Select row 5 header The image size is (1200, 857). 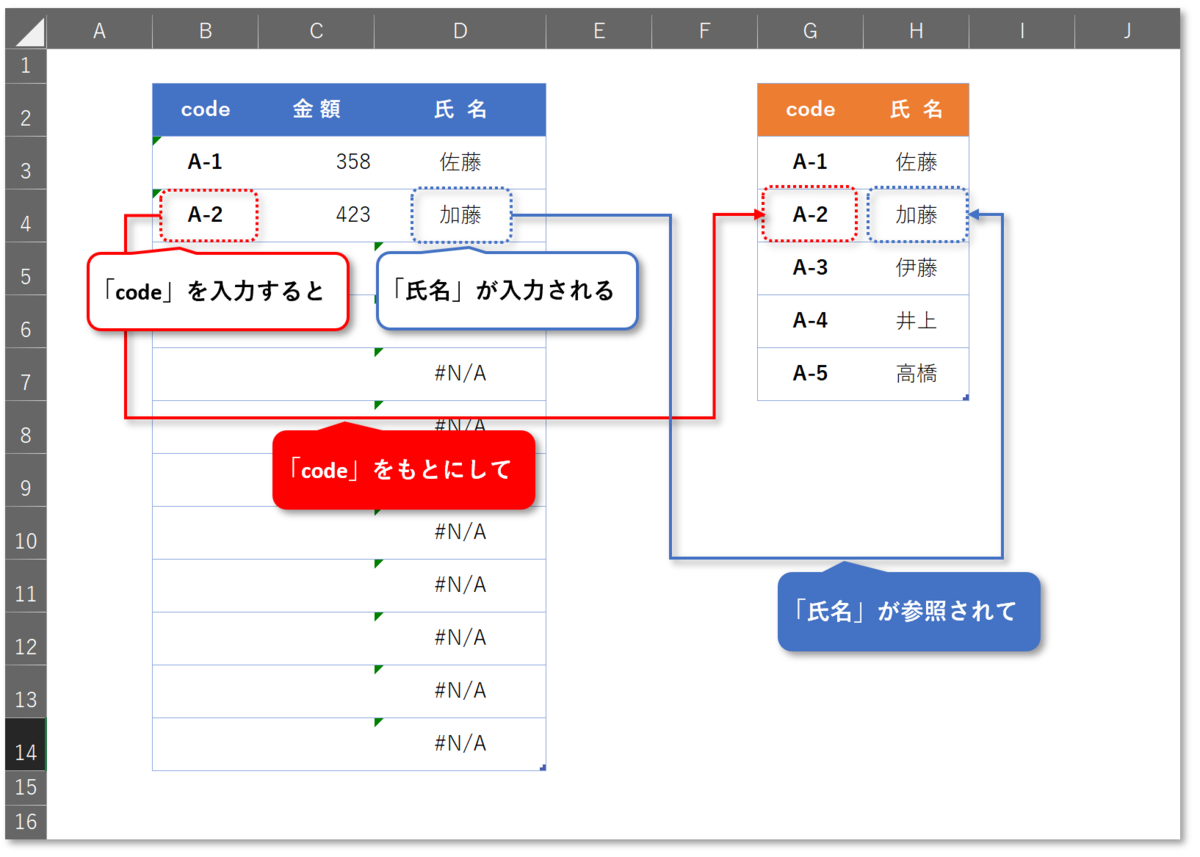[x=26, y=269]
